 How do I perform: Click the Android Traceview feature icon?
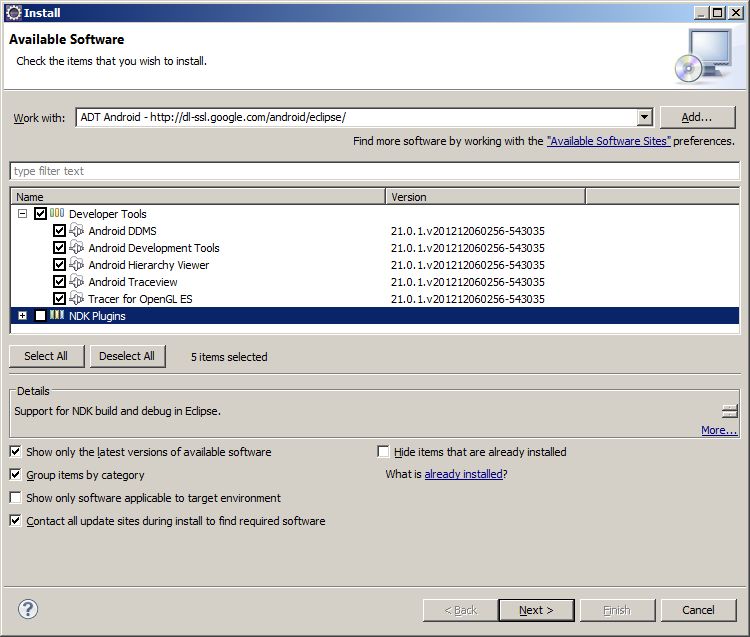pos(77,281)
